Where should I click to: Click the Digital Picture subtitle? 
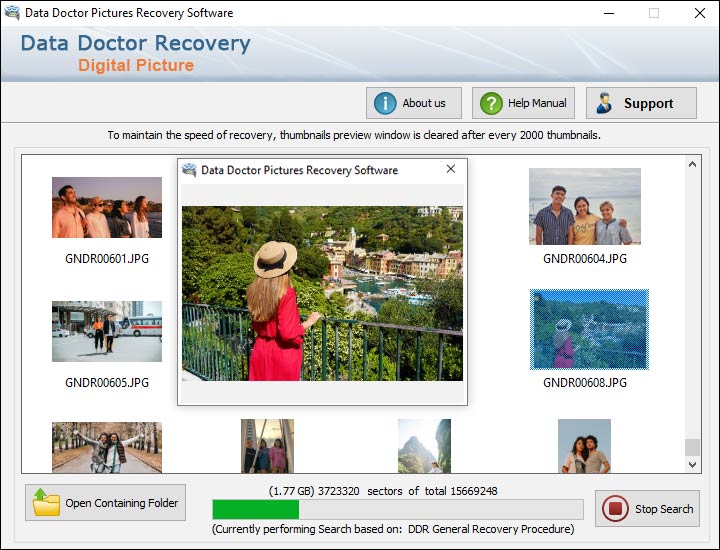coord(136,65)
